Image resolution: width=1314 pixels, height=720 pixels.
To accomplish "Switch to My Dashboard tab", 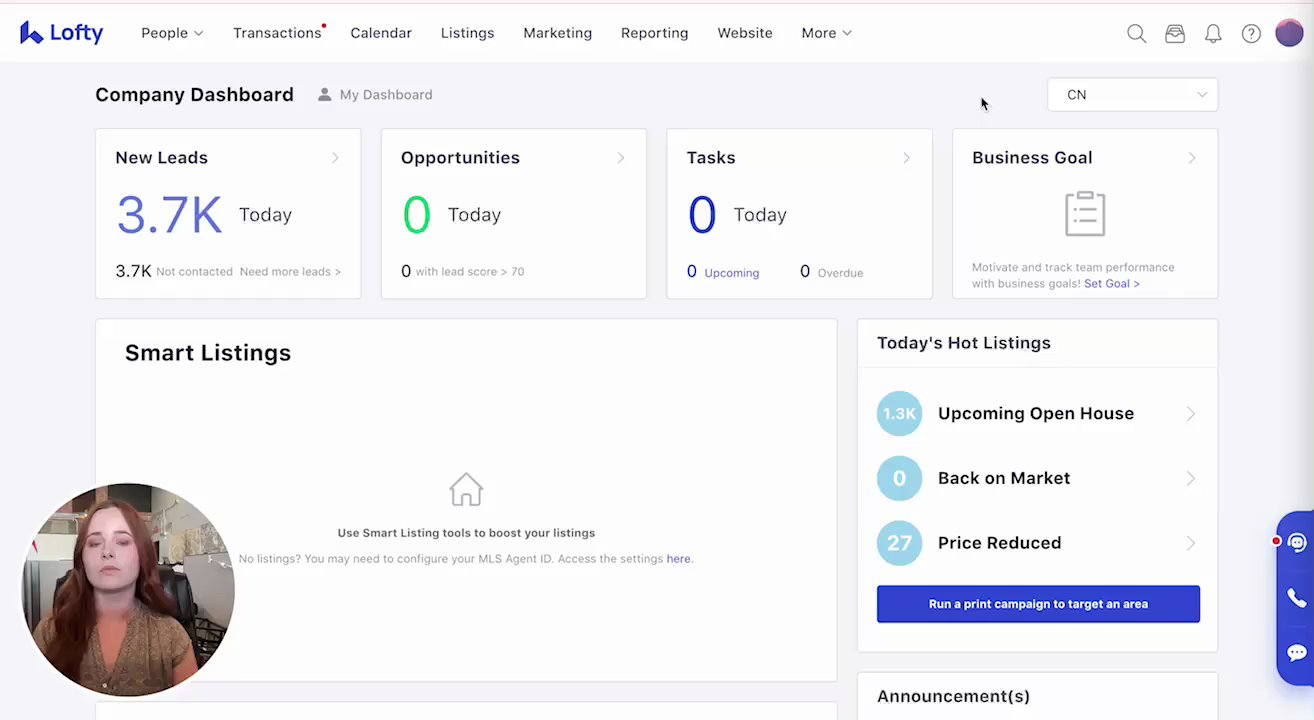I will pyautogui.click(x=376, y=95).
